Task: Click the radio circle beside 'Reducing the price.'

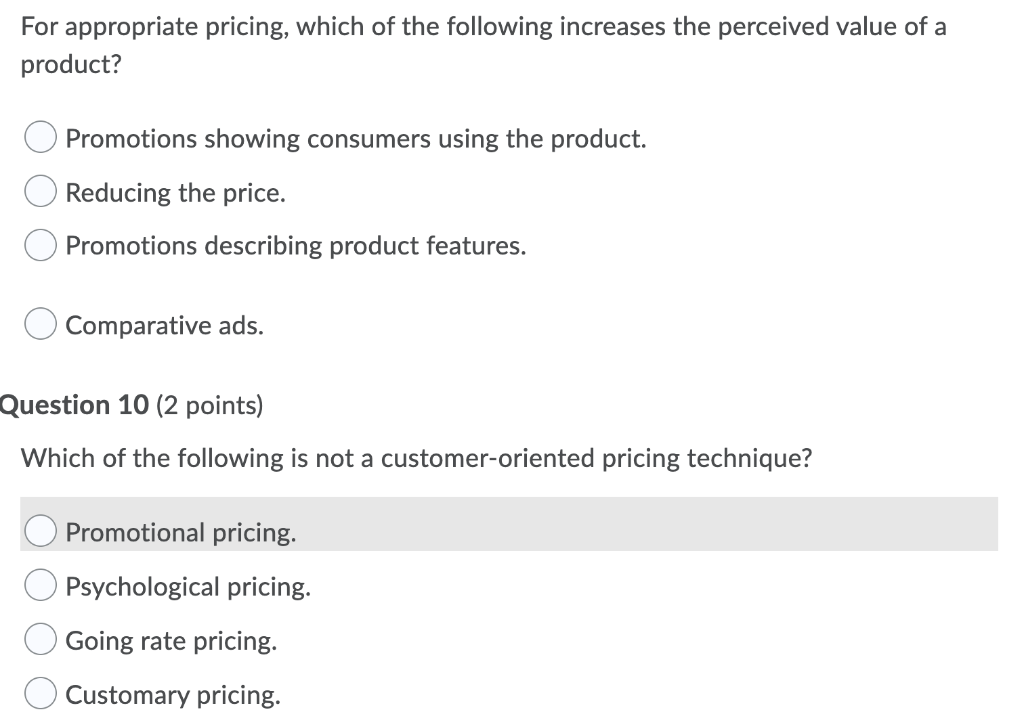Action: click(x=39, y=190)
